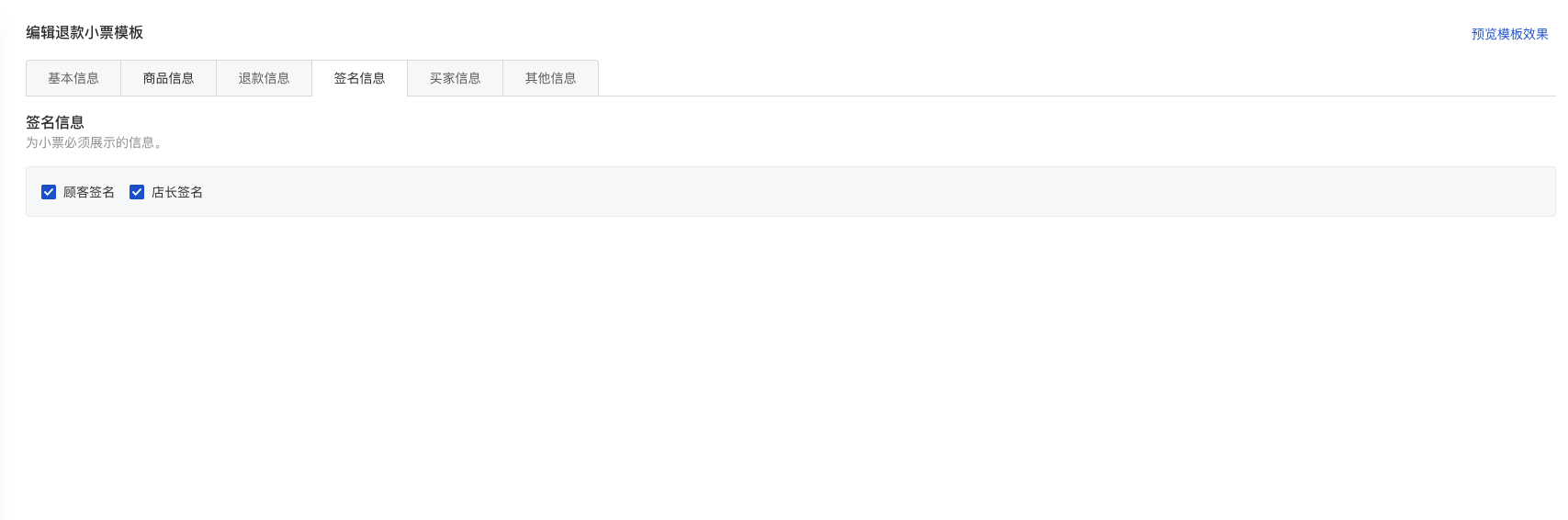This screenshot has height=520, width=1568.
Task: Click empty space inside the gray signature panel
Action: click(x=827, y=192)
